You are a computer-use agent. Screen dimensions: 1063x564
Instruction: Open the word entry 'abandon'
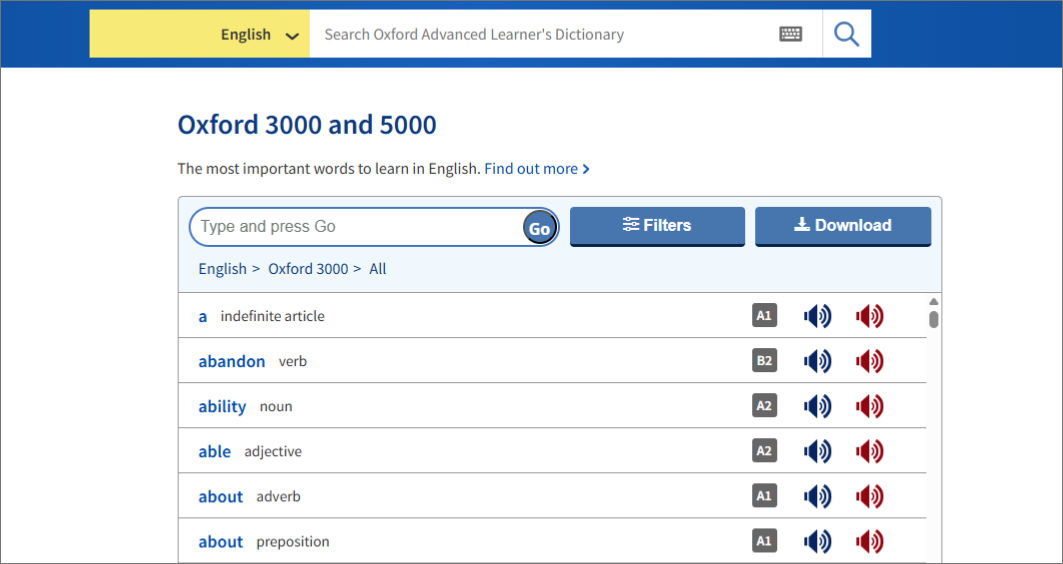point(232,361)
